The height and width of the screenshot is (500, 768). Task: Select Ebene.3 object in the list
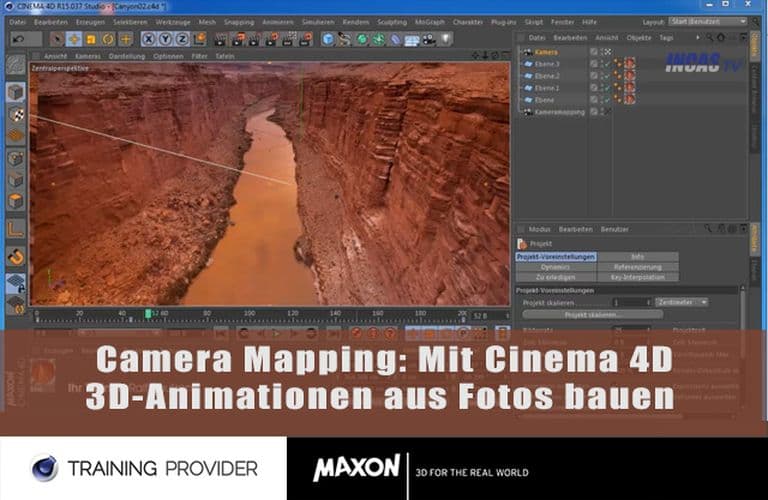tap(547, 64)
